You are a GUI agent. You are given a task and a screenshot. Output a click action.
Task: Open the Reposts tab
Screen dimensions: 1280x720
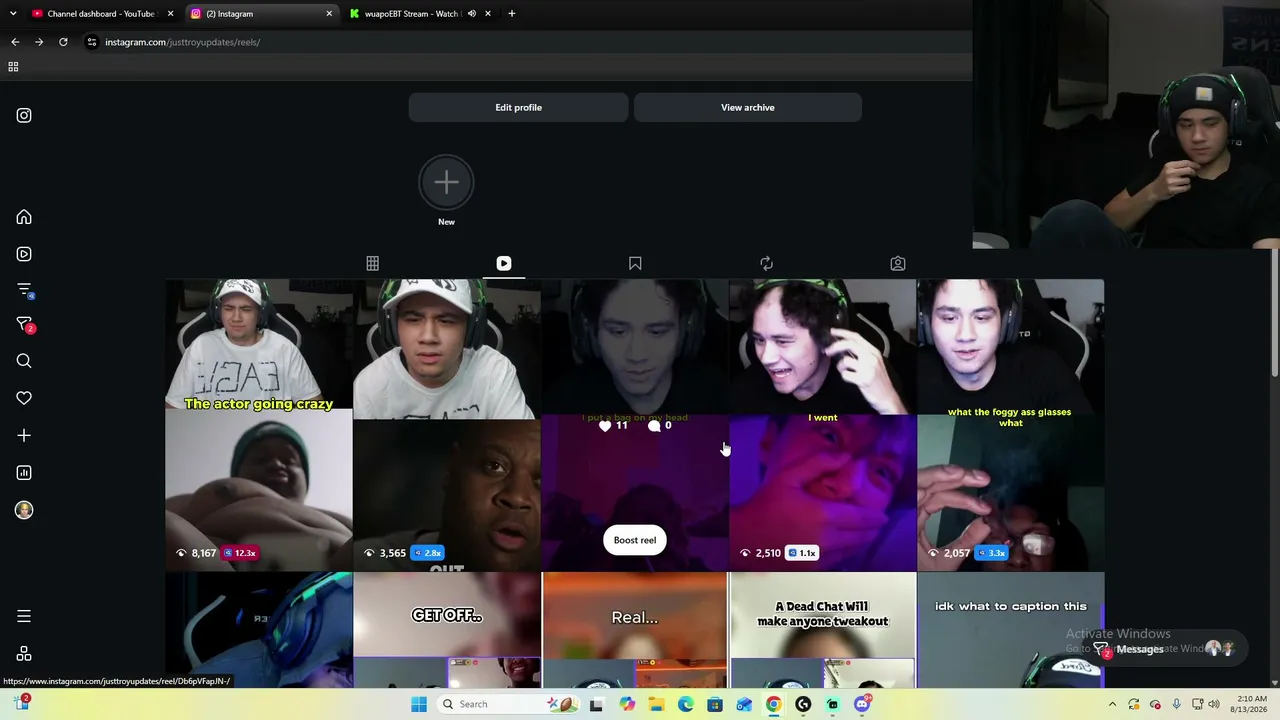tap(766, 263)
